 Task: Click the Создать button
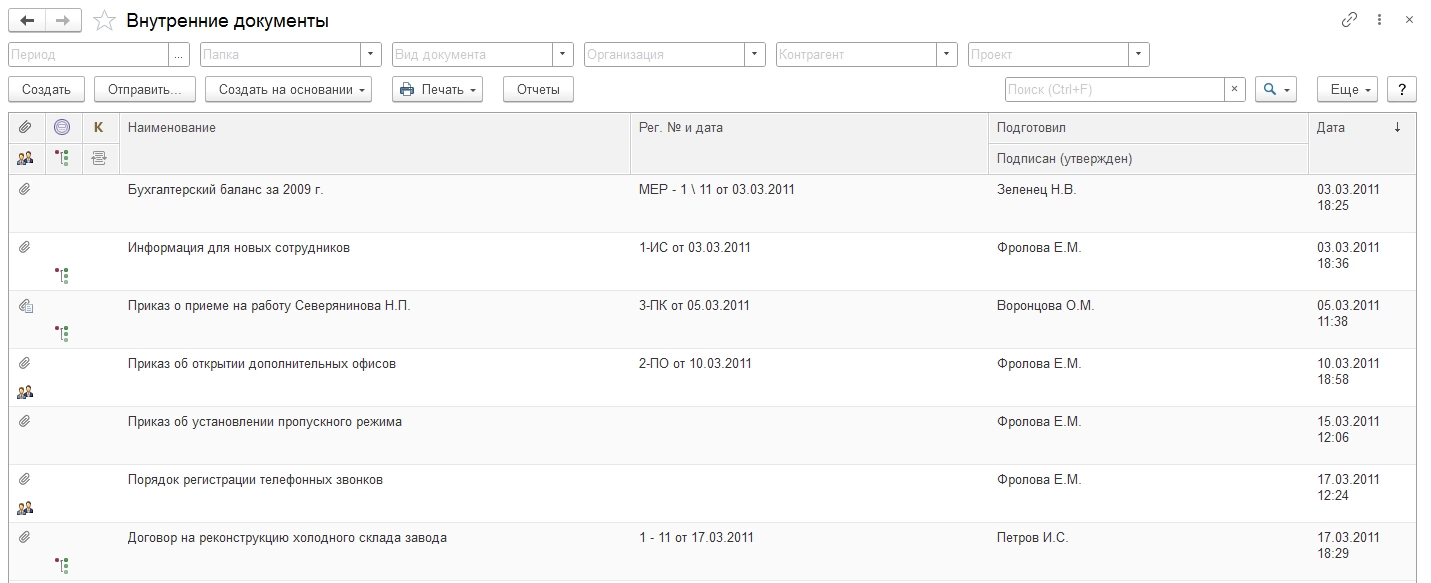click(46, 90)
